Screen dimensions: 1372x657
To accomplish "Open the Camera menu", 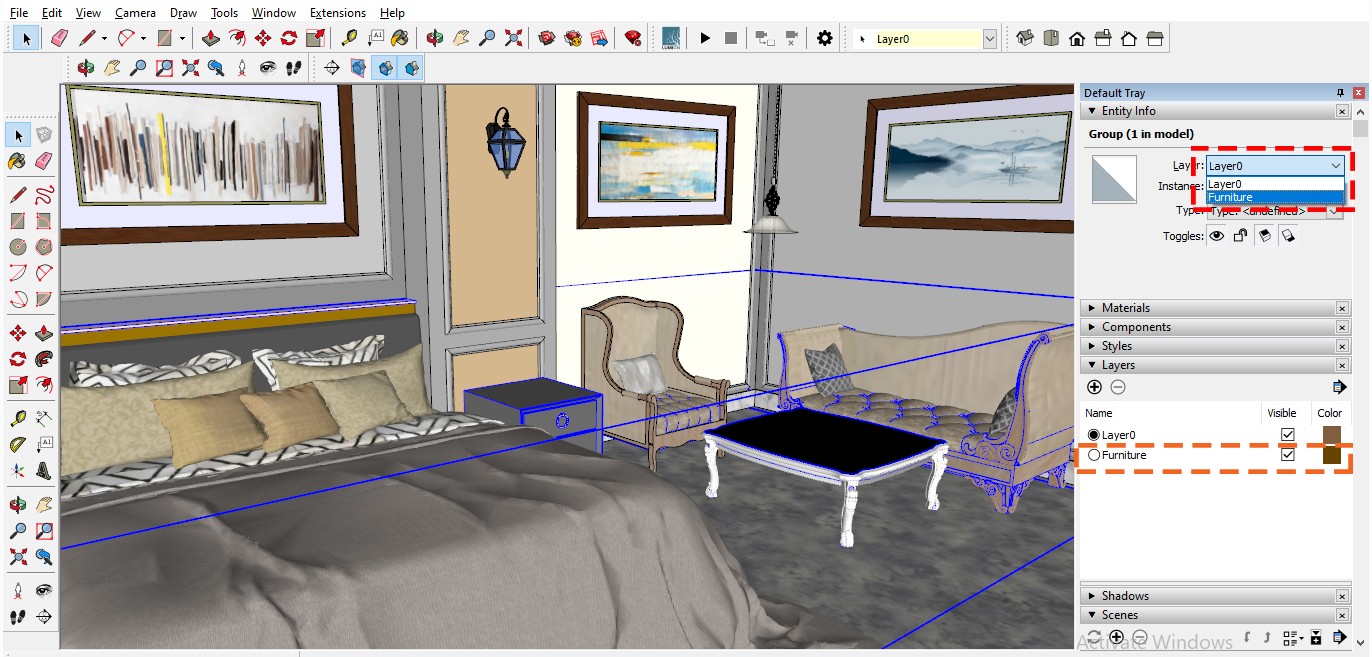I will click(135, 13).
